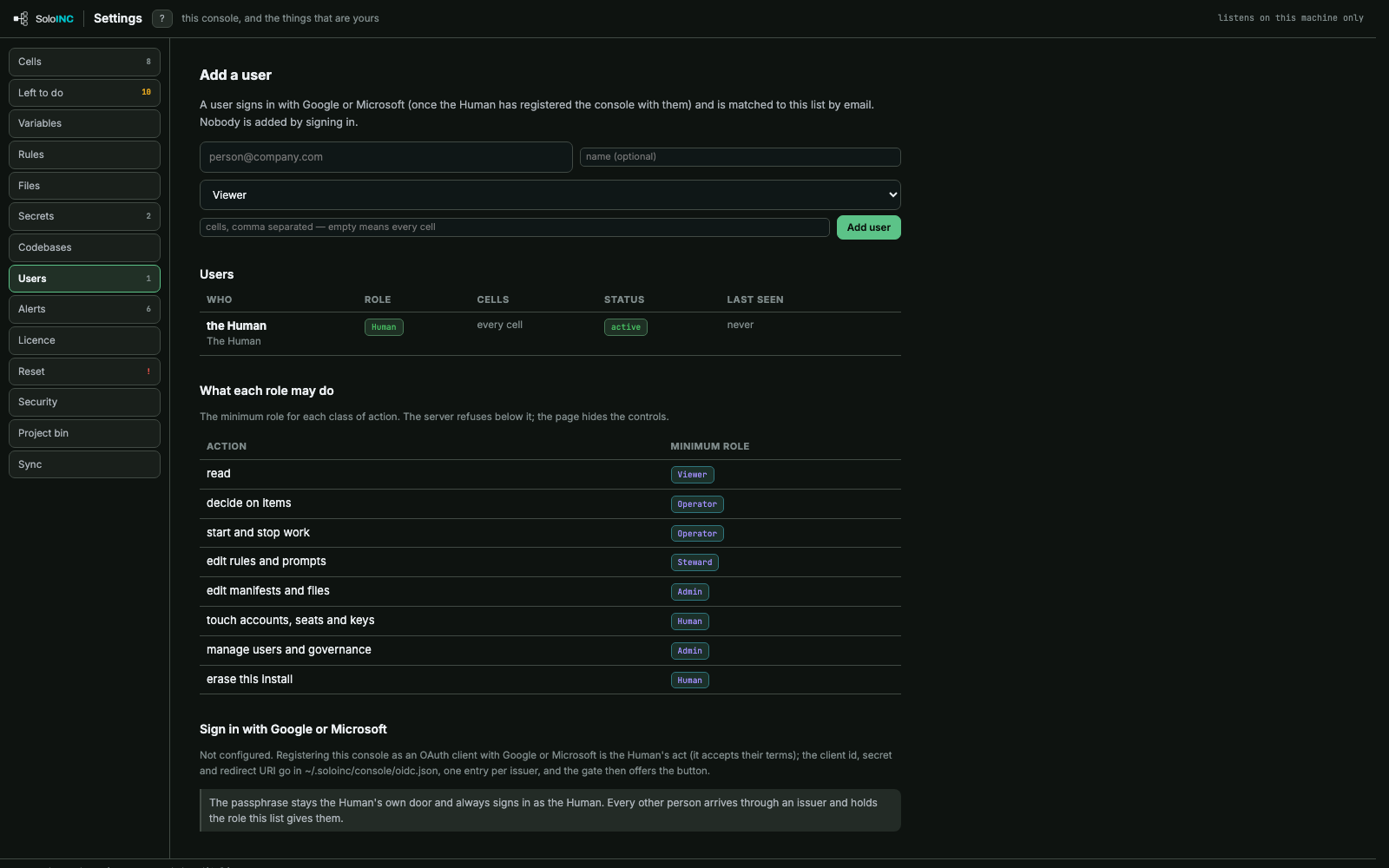Viewport: 1389px width, 868px height.
Task: Click the Add user button
Action: tap(869, 227)
